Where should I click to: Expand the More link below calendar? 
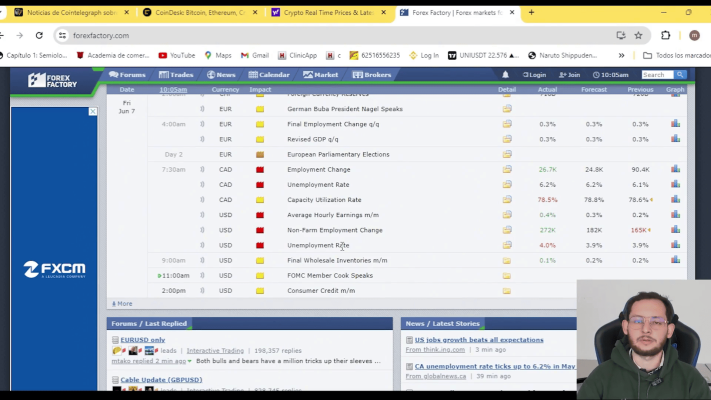coord(122,303)
